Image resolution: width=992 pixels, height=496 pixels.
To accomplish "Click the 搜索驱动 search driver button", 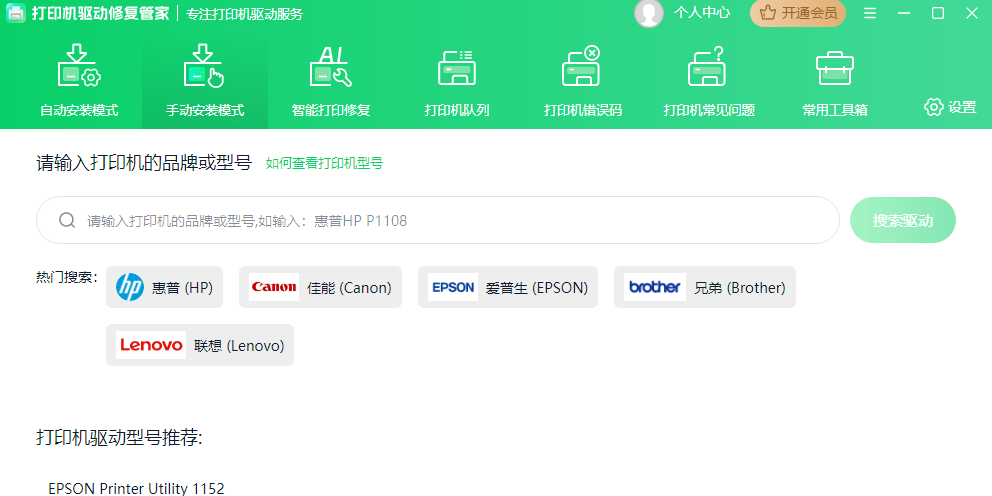I will [x=902, y=220].
